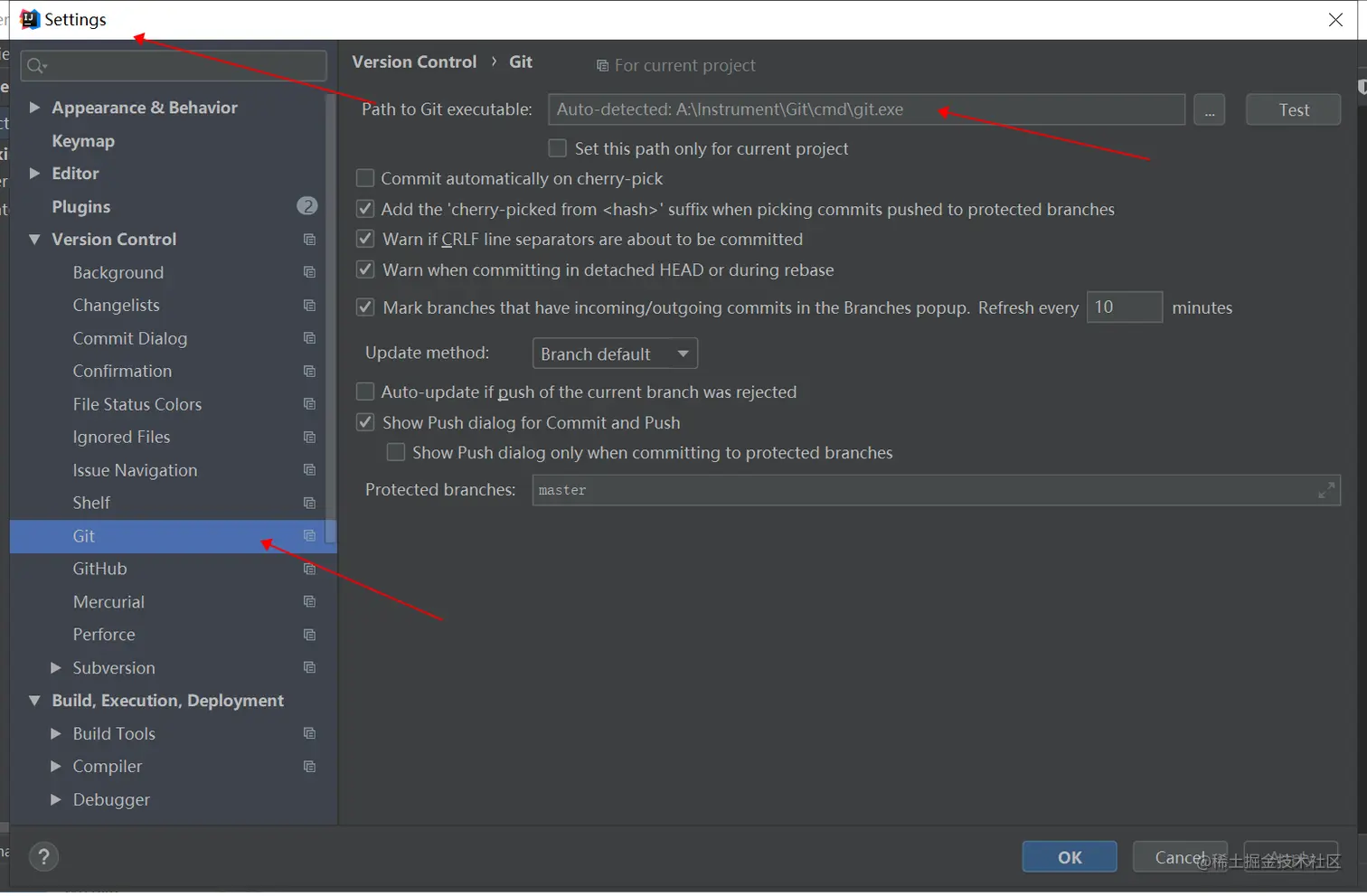Select File Status Colors settings
This screenshot has height=896, width=1367.
pos(137,404)
